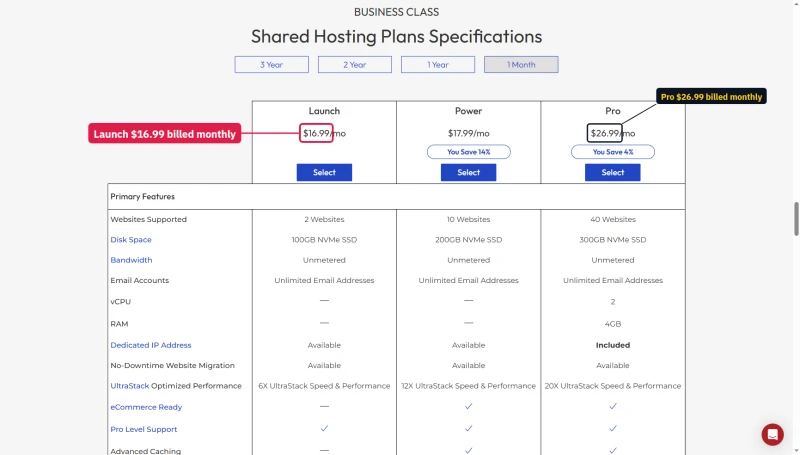This screenshot has width=800, height=455.
Task: Click the Shared Hosting Plans Specifications heading
Action: pos(396,37)
